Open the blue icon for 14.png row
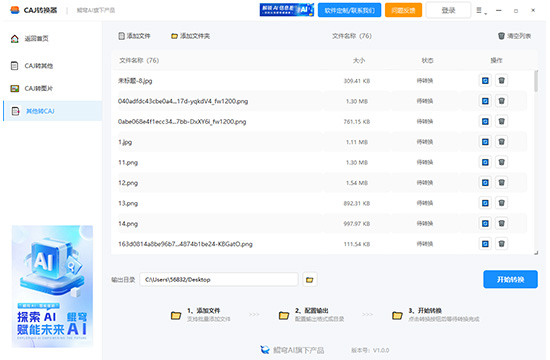This screenshot has height=360, width=550. pyautogui.click(x=485, y=223)
